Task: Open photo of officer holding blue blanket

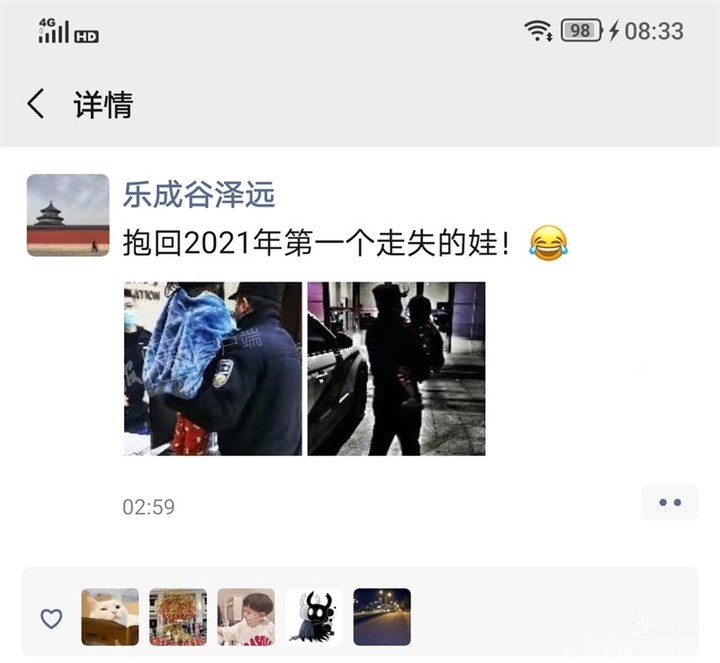Action: click(x=213, y=369)
